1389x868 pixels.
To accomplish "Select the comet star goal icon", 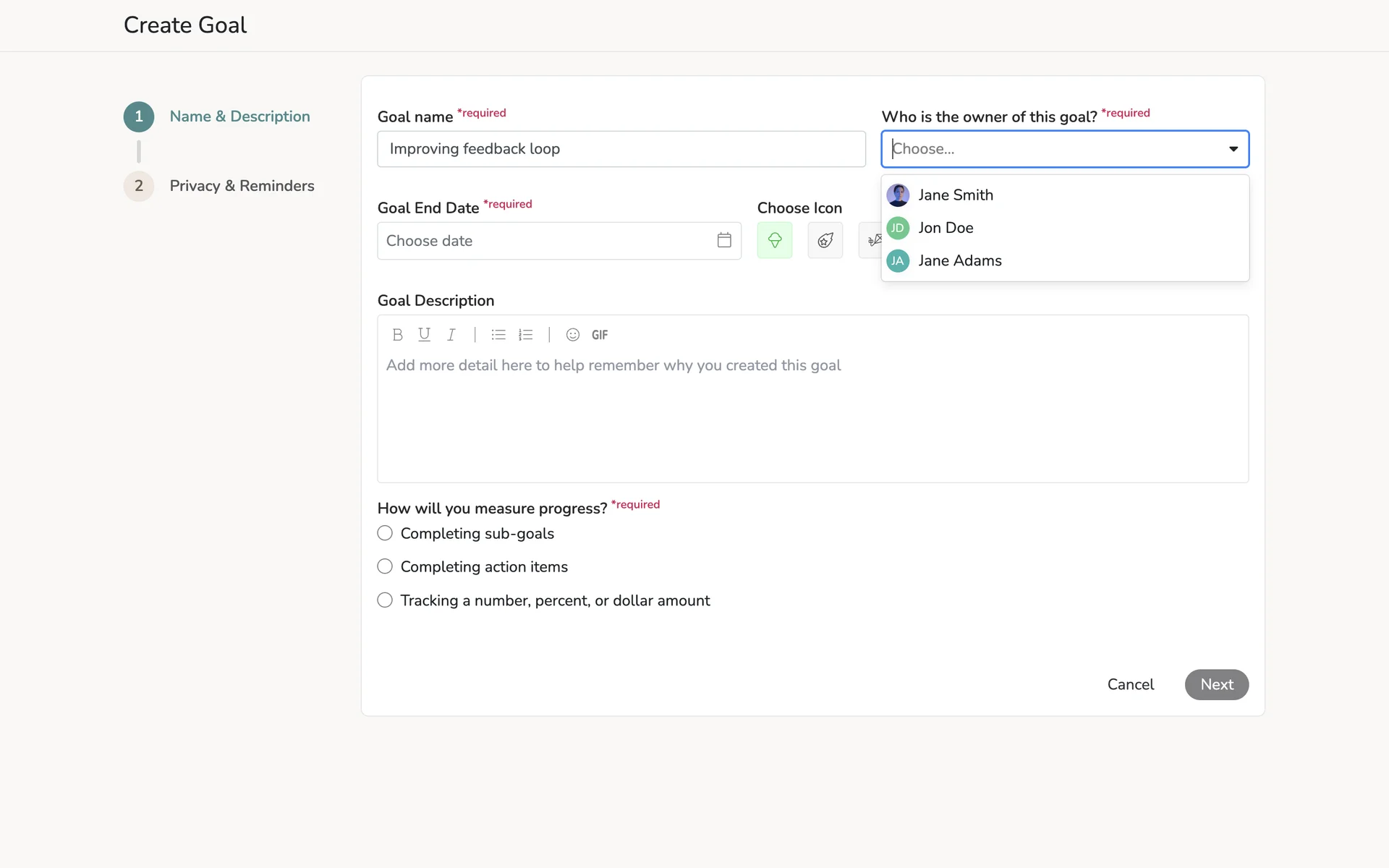I will point(825,240).
